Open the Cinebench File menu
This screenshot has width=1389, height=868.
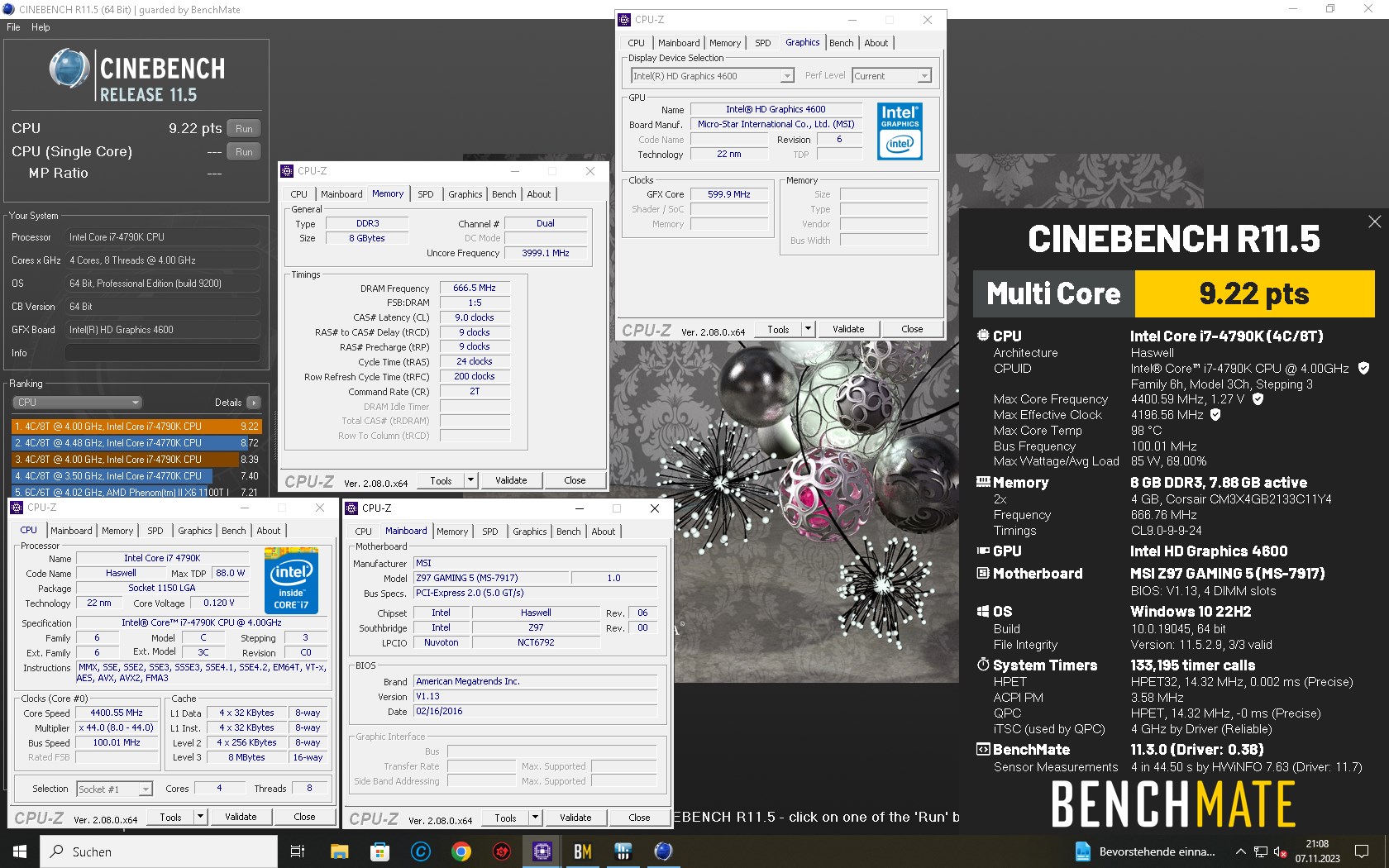13,27
